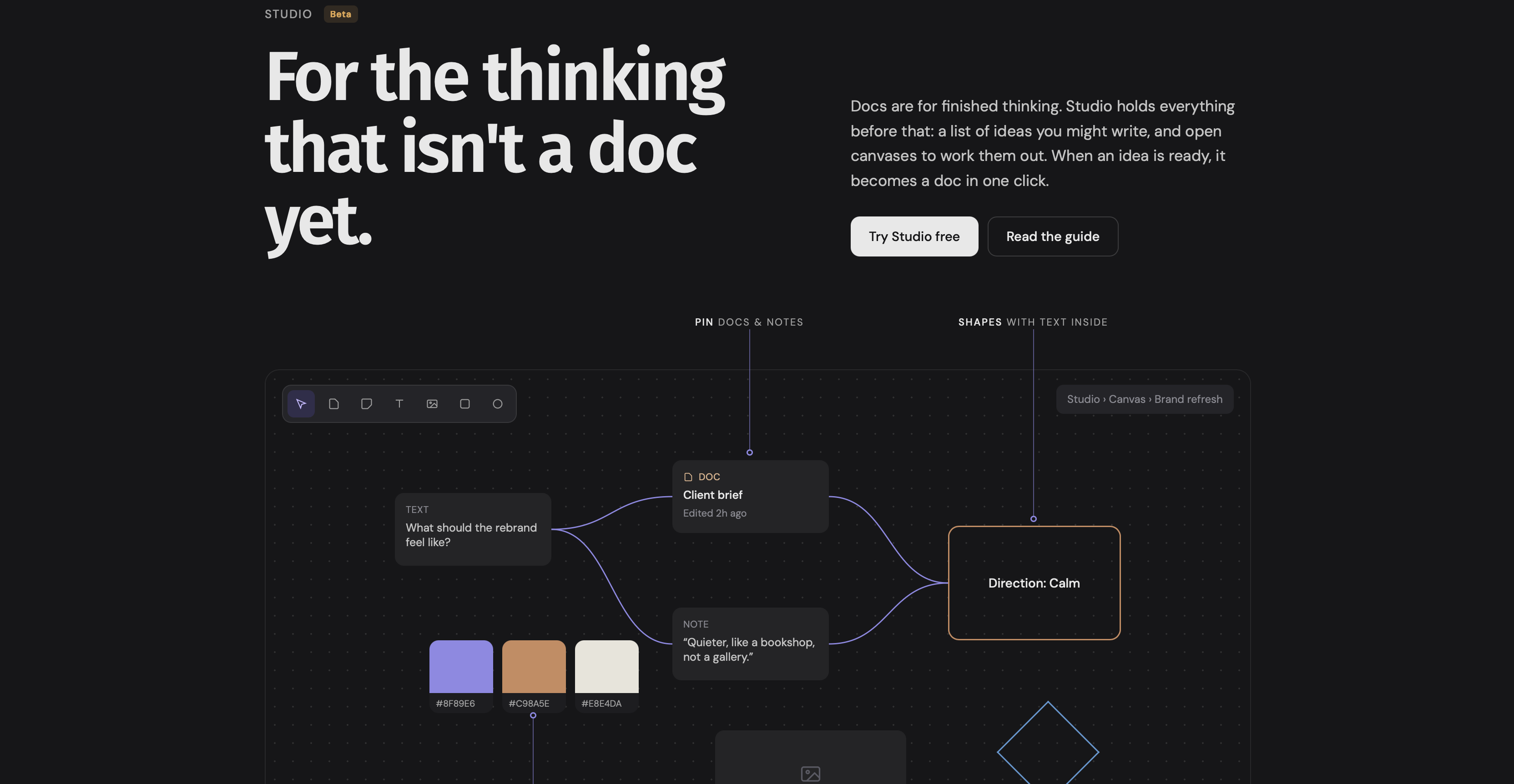Select the sticky note tool
The image size is (1514, 784).
(367, 404)
